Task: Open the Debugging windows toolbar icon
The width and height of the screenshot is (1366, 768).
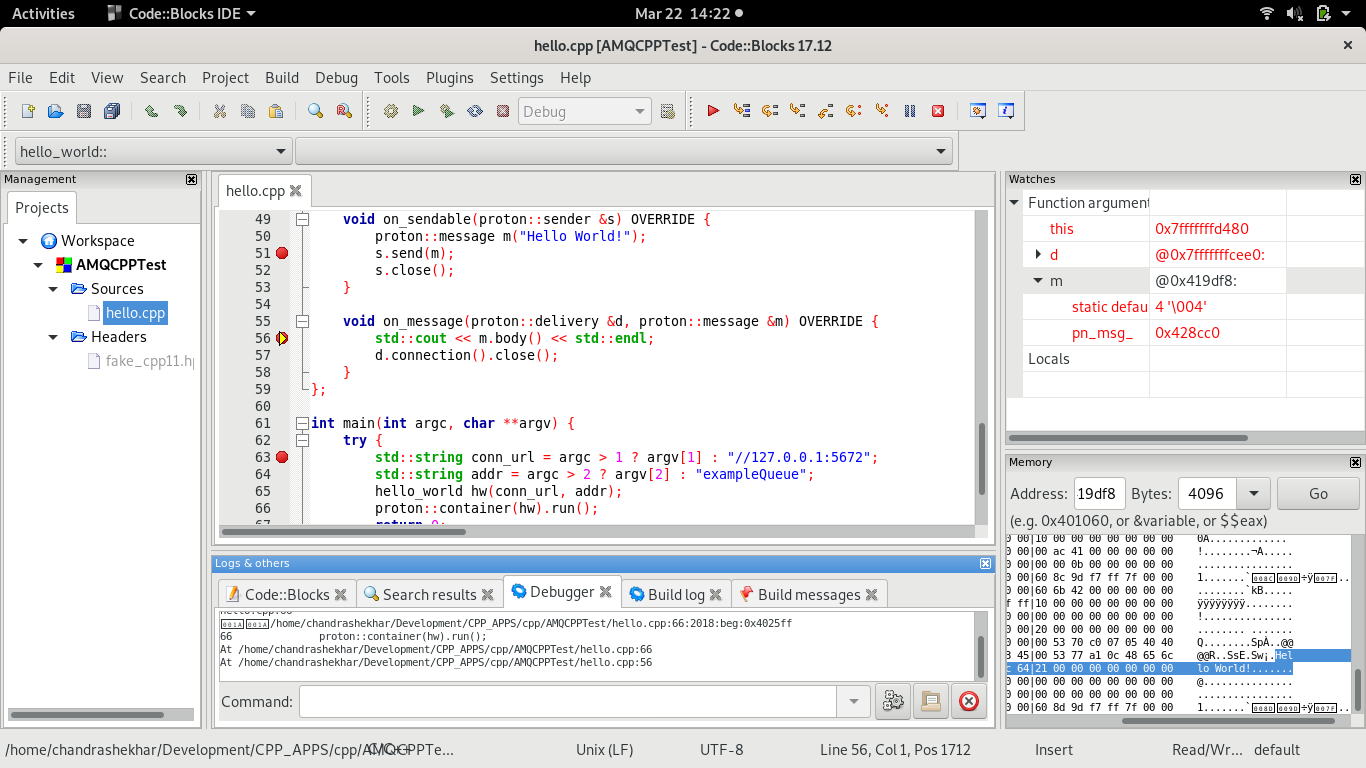Action: pyautogui.click(x=979, y=111)
